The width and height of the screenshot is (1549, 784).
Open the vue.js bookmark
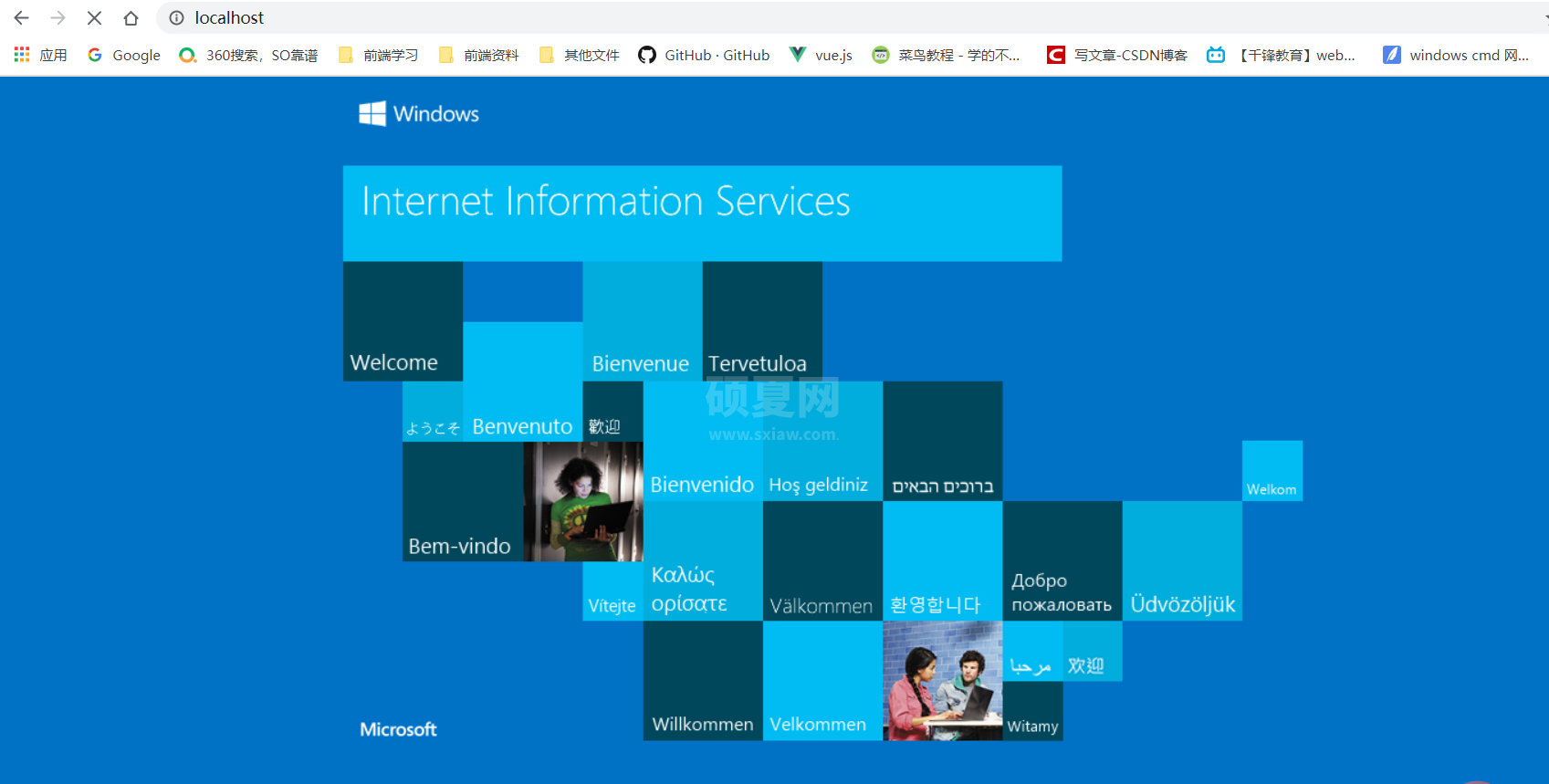[x=821, y=55]
